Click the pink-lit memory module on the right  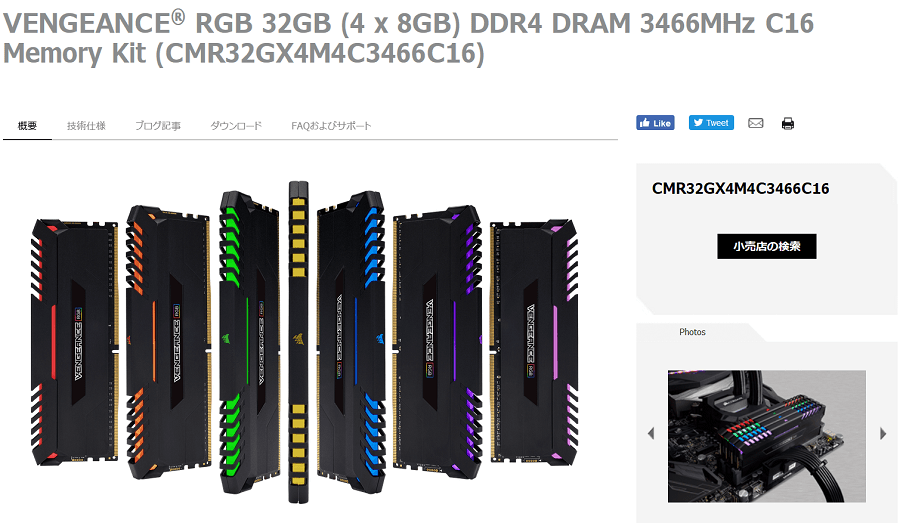[x=534, y=341]
